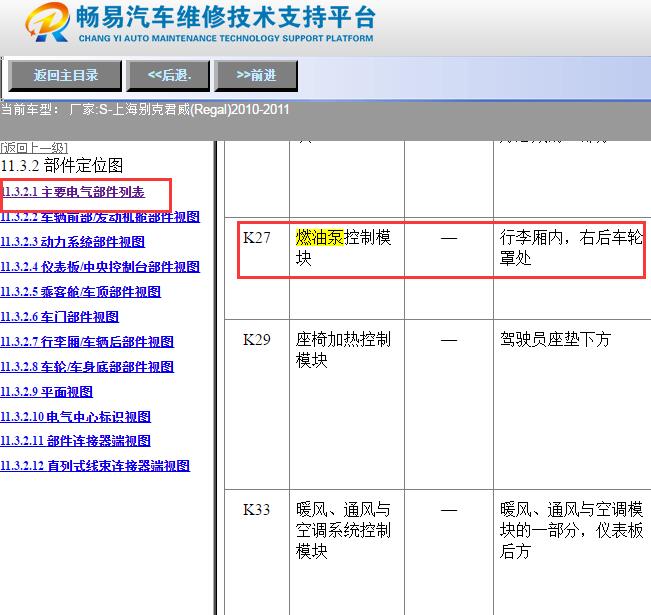The image size is (651, 615).
Task: Go back with the <<后退 button
Action: 169,76
